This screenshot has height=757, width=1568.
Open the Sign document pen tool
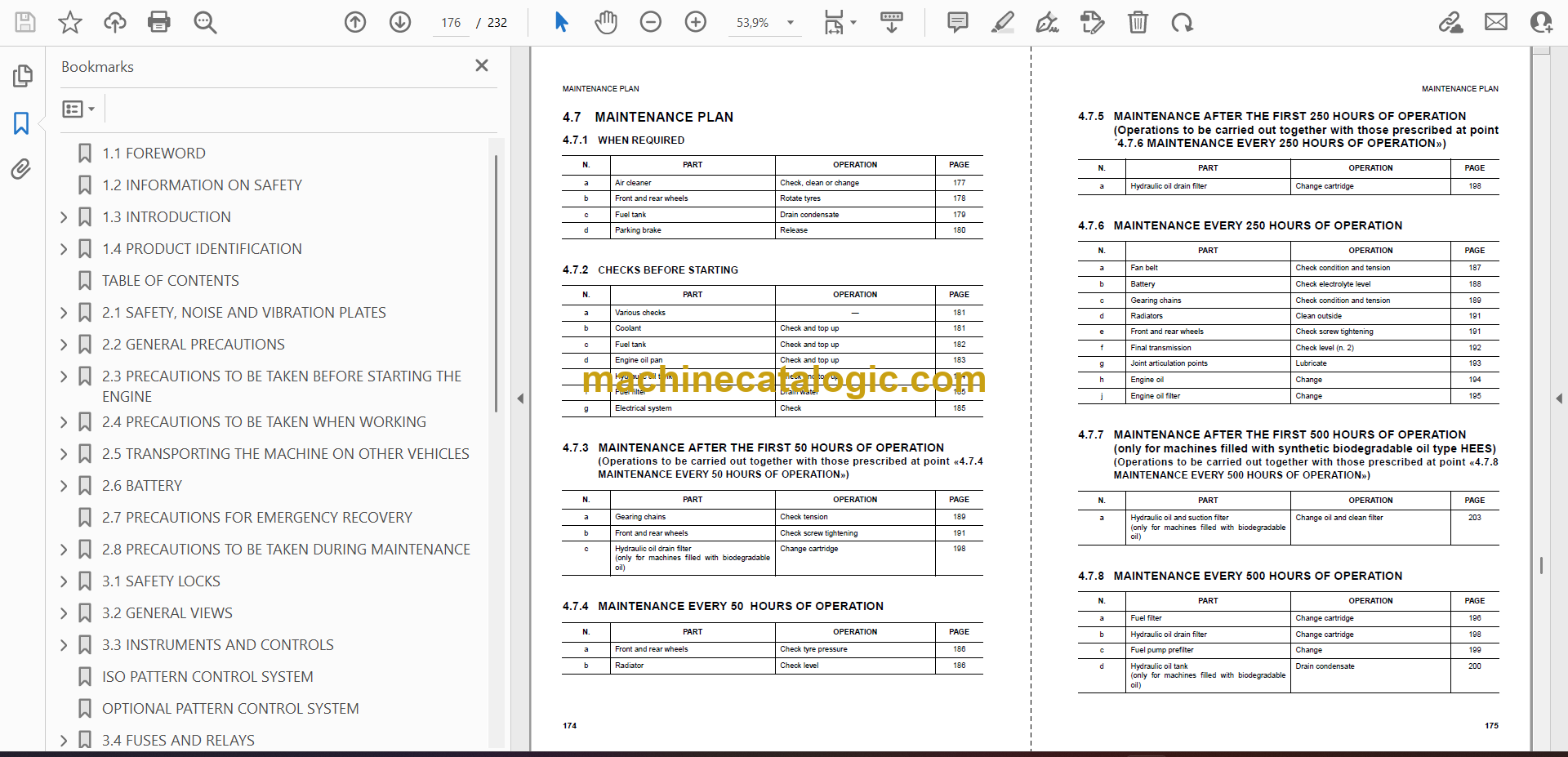point(1047,22)
